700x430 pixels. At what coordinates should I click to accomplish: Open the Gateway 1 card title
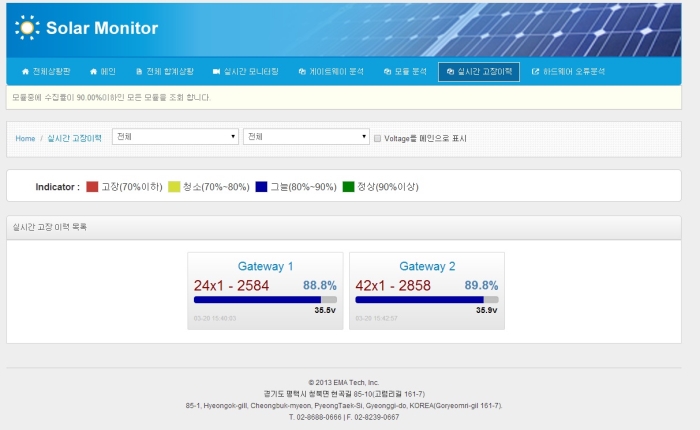point(265,266)
